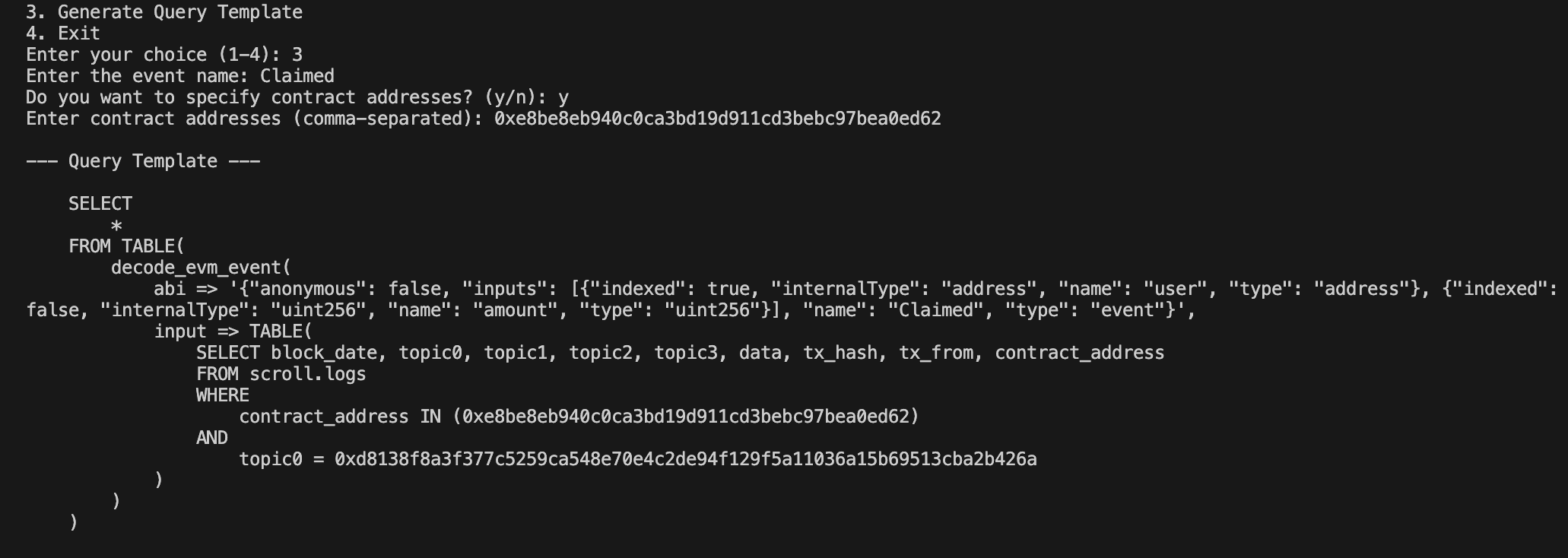The width and height of the screenshot is (1568, 558).
Task: Click 'tx_hash' in the column list
Action: tap(840, 353)
